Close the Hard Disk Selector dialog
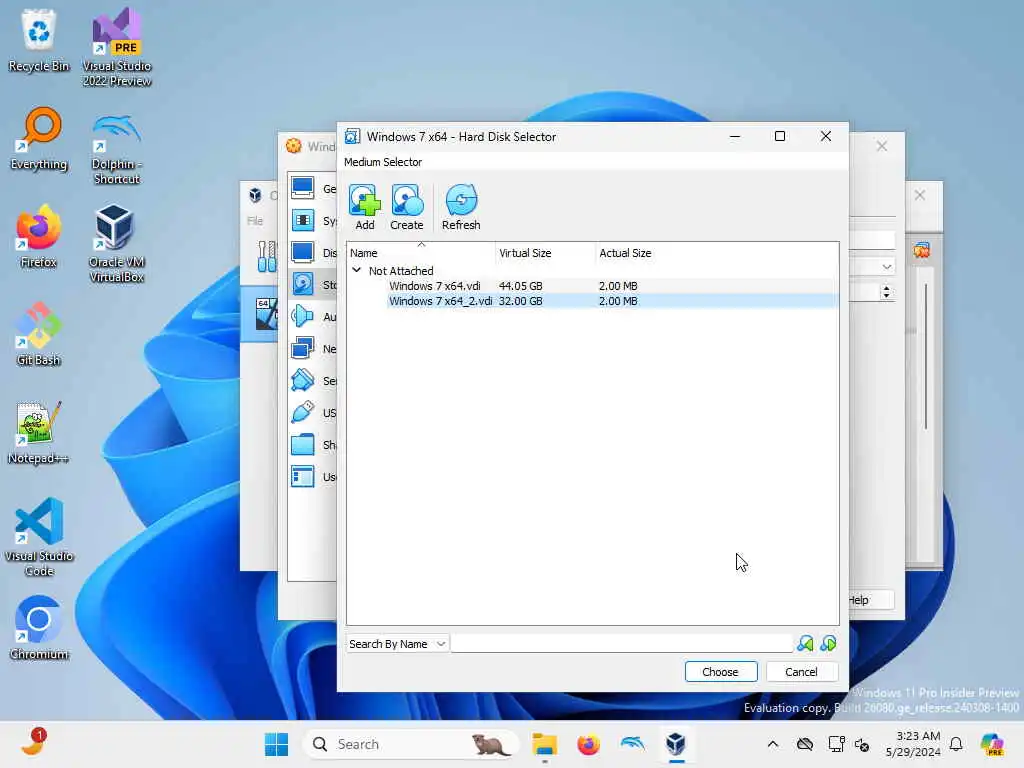The height and width of the screenshot is (768, 1024). click(x=825, y=136)
